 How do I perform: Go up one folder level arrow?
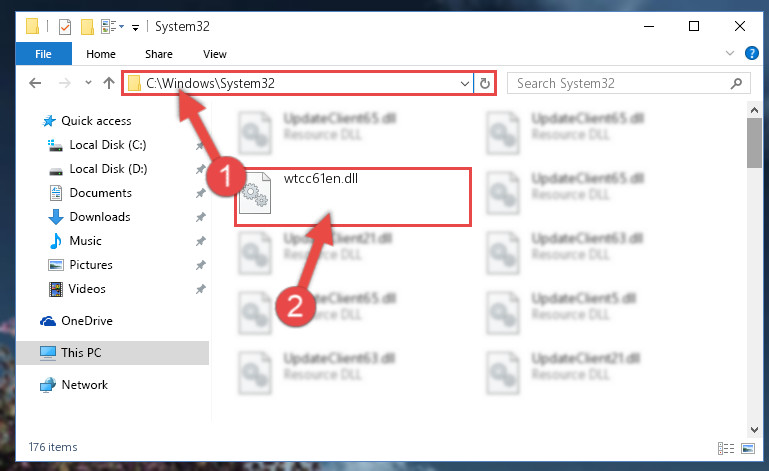click(x=109, y=83)
